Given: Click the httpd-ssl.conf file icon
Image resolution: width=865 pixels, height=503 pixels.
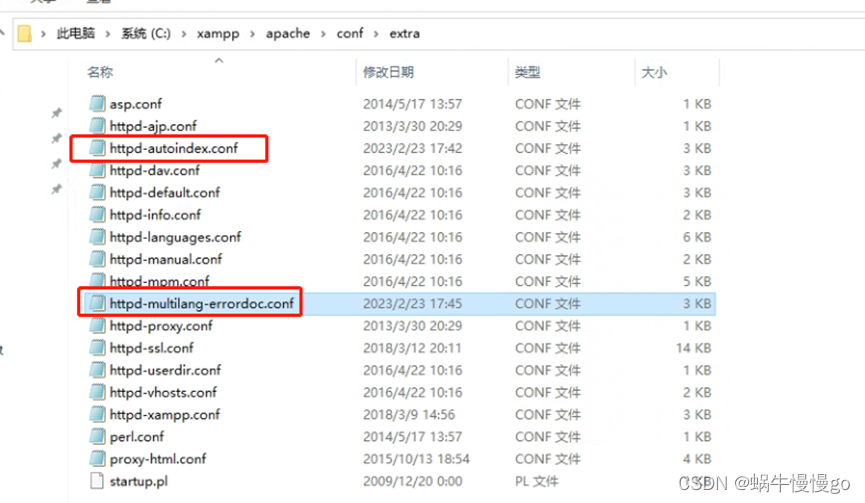Looking at the screenshot, I should [97, 347].
